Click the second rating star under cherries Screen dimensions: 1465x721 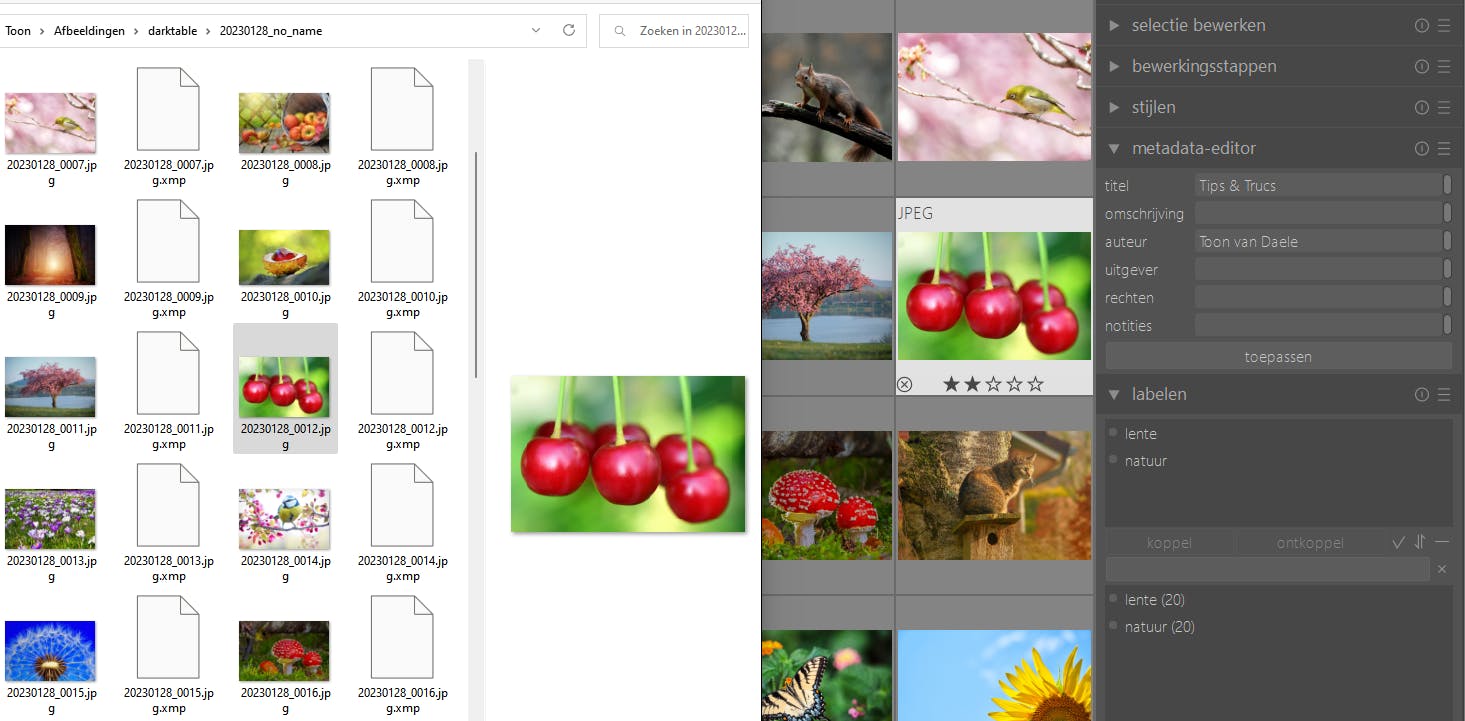(x=973, y=384)
